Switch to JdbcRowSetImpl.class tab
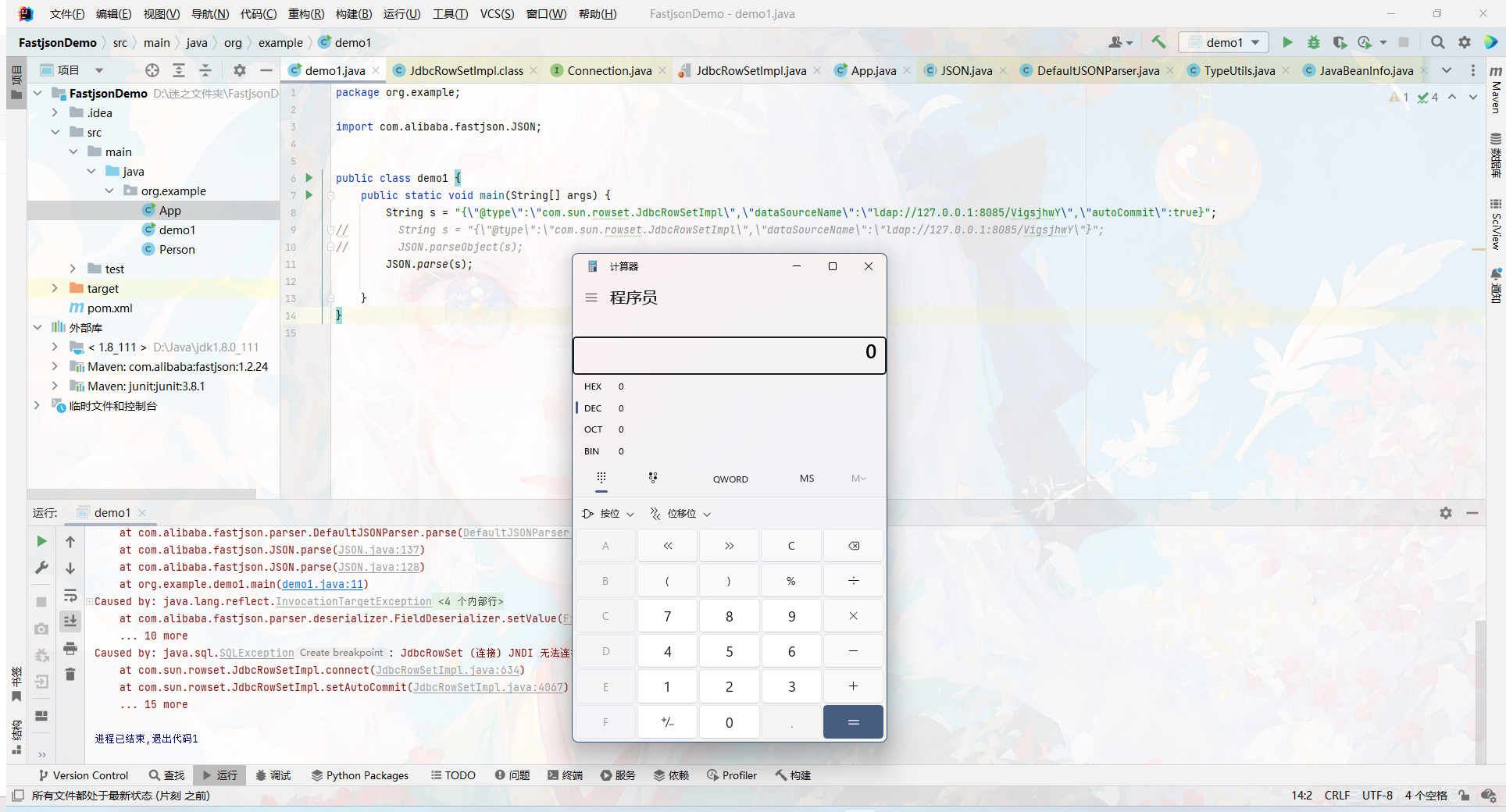 (x=466, y=70)
